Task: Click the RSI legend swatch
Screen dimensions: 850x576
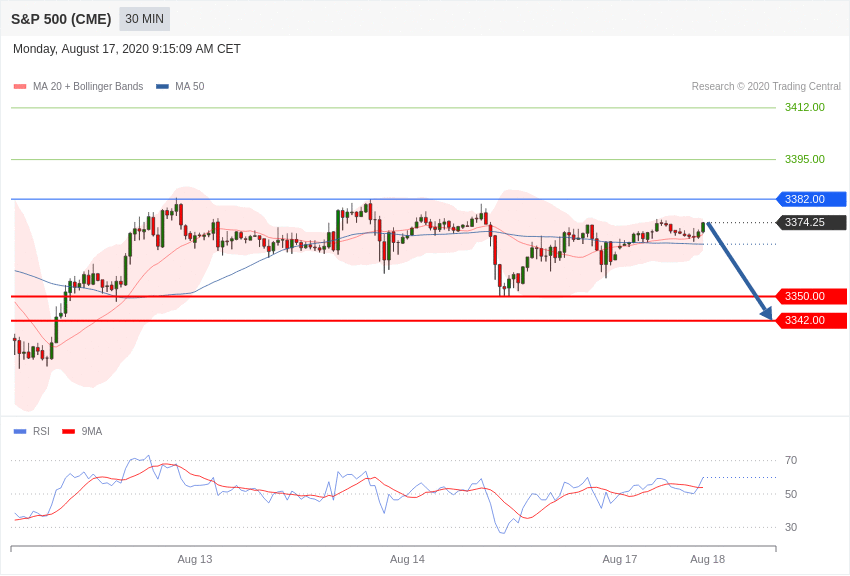Action: [x=20, y=432]
